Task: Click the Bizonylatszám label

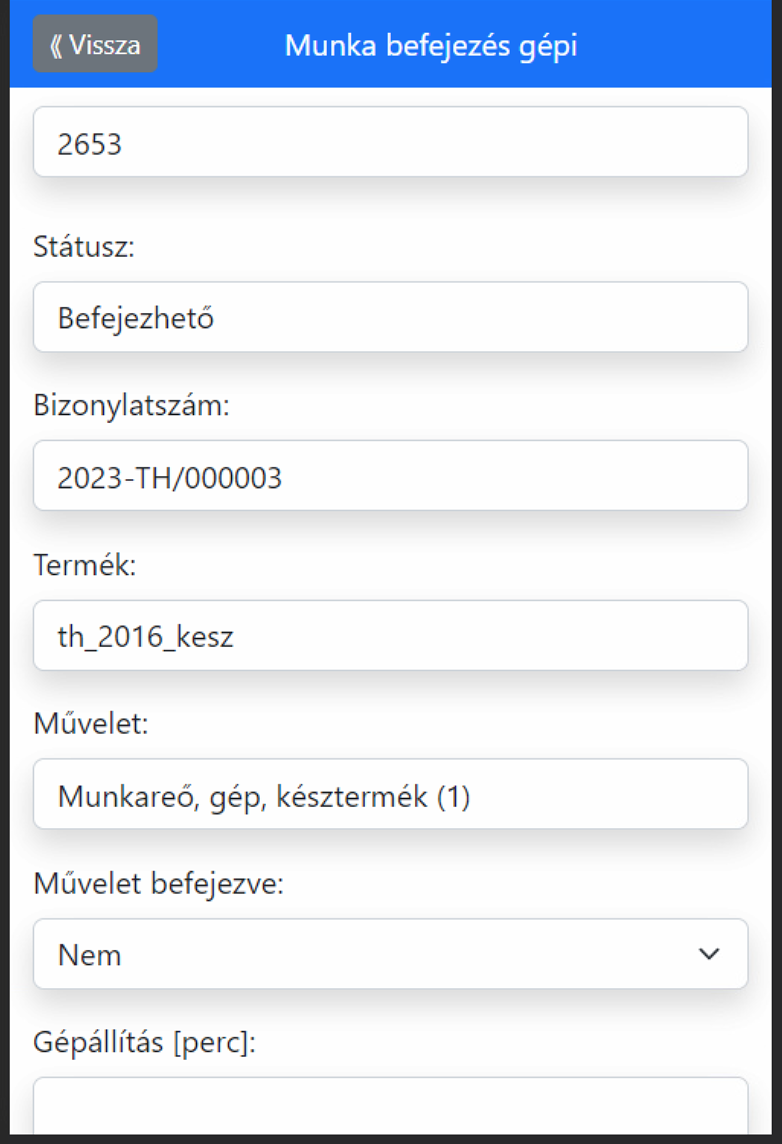Action: 131,405
